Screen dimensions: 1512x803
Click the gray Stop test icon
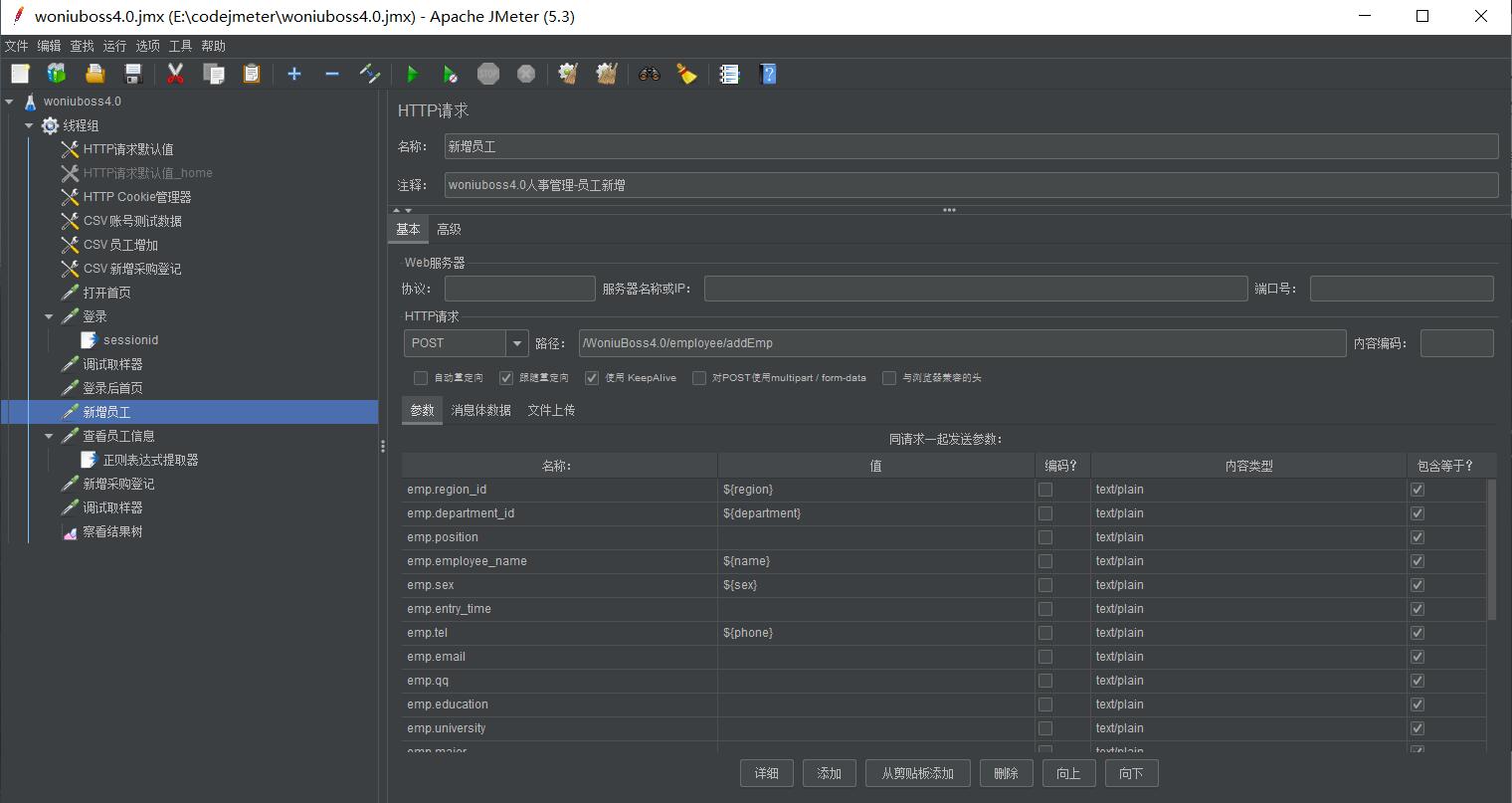point(488,74)
